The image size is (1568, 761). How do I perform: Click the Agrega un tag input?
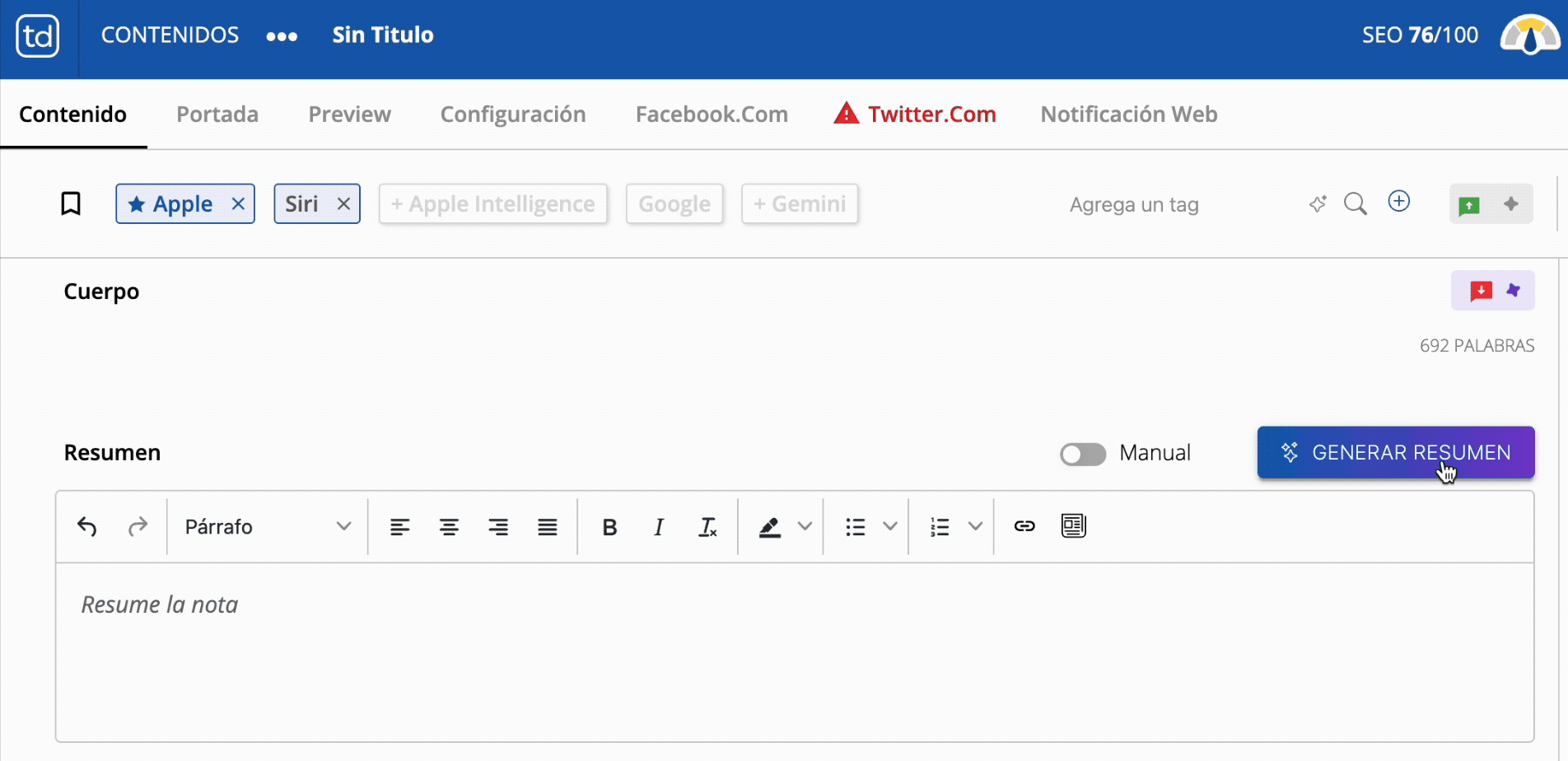coord(1134,204)
